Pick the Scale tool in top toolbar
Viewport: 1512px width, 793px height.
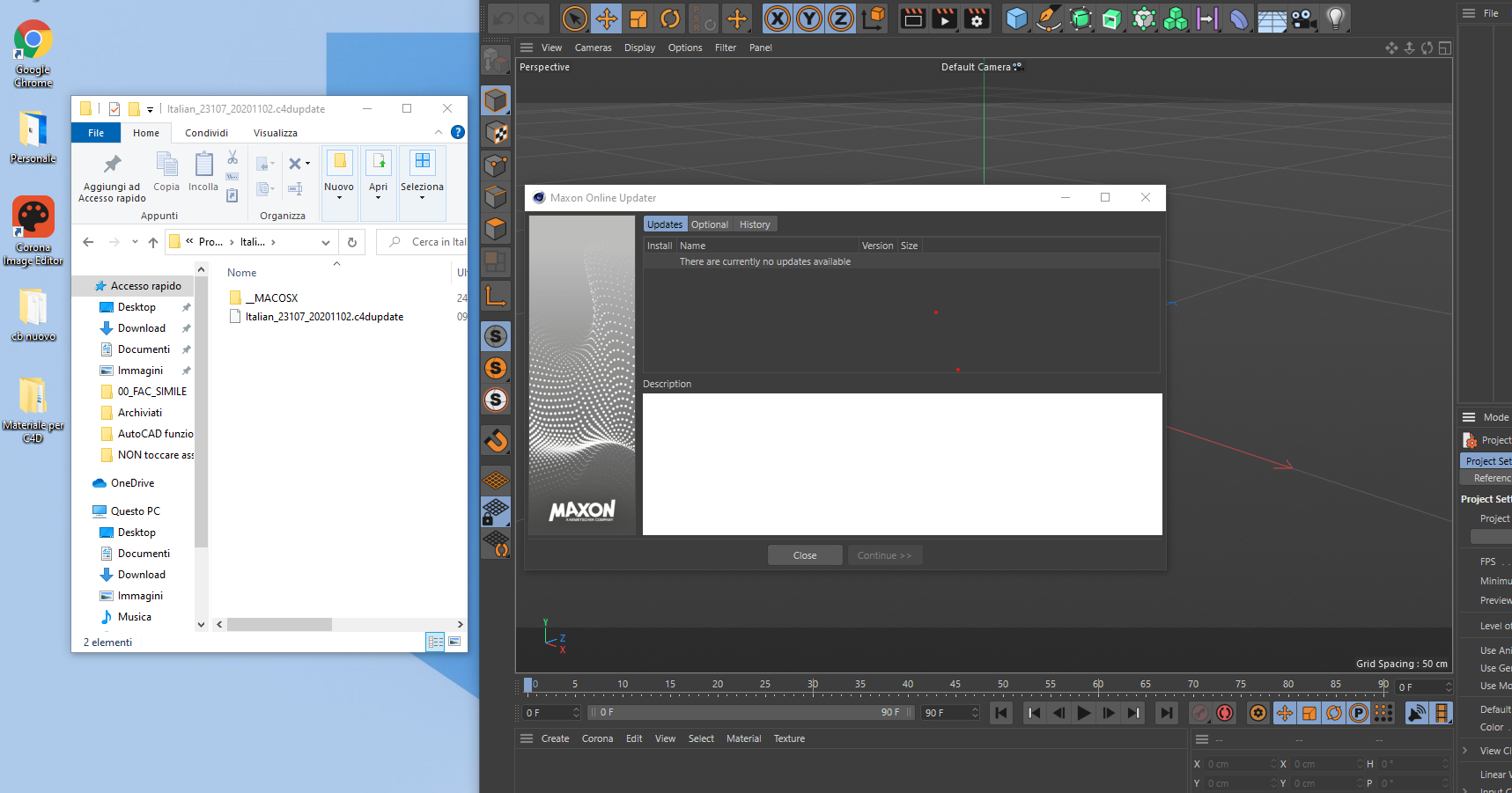click(x=638, y=18)
